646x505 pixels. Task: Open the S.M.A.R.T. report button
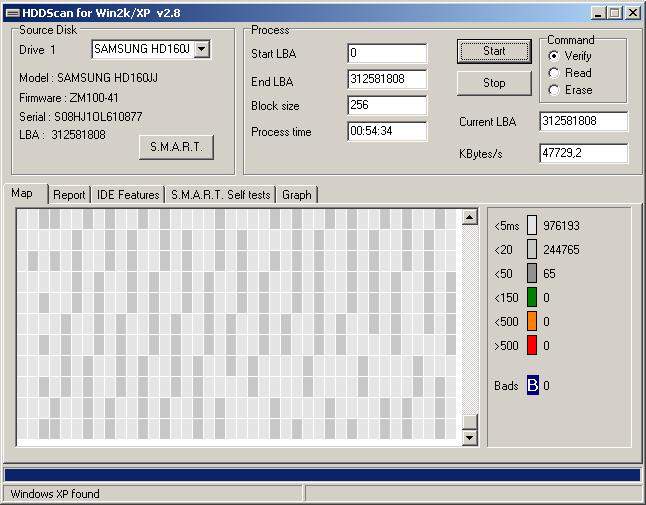[176, 147]
